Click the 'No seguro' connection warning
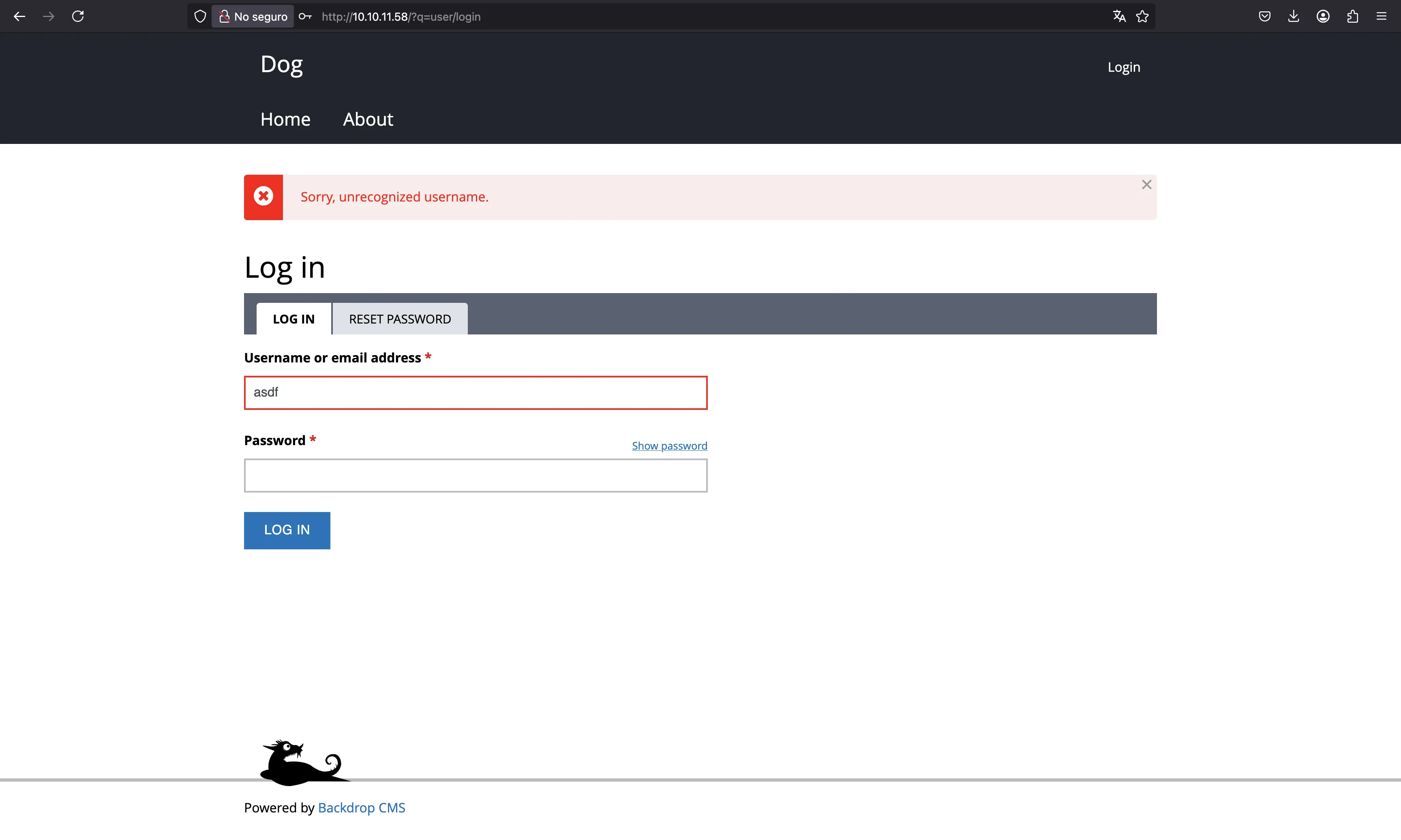Screen dimensions: 1401x840 253,16
